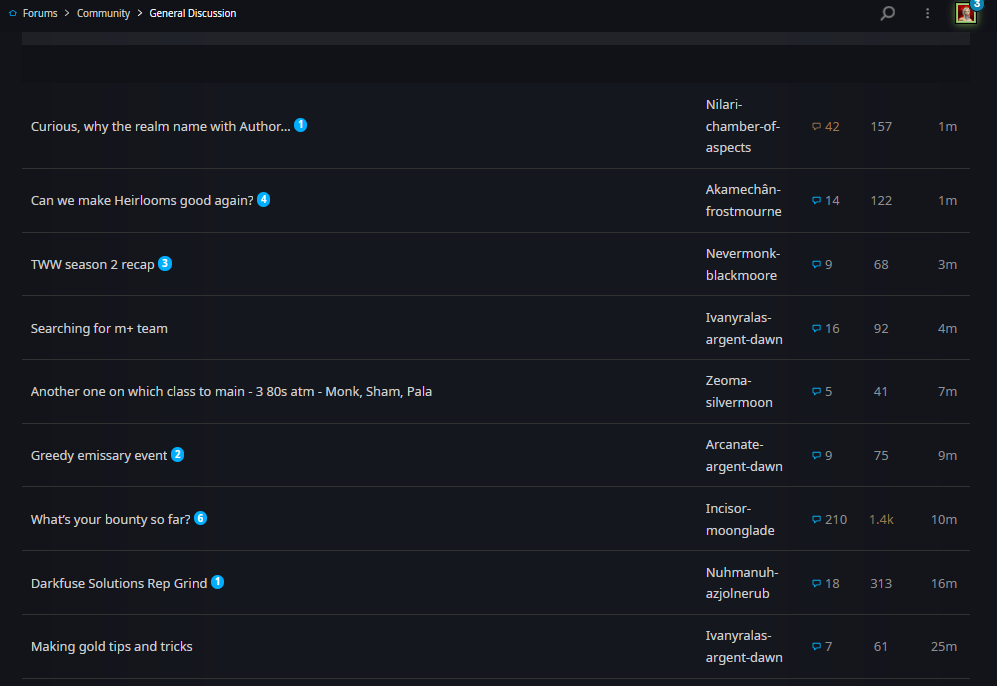This screenshot has width=997, height=686.
Task: Open Making gold tips and tricks topic
Action: [112, 646]
